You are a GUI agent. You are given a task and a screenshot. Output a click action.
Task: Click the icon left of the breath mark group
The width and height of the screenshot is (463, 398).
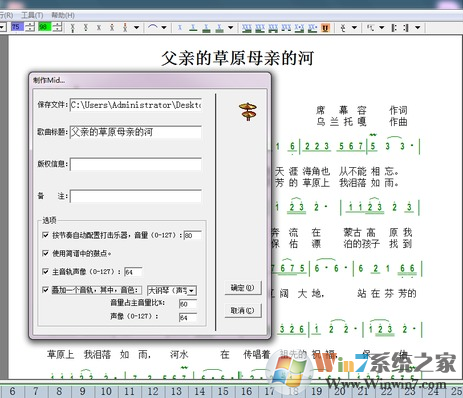(x=343, y=28)
